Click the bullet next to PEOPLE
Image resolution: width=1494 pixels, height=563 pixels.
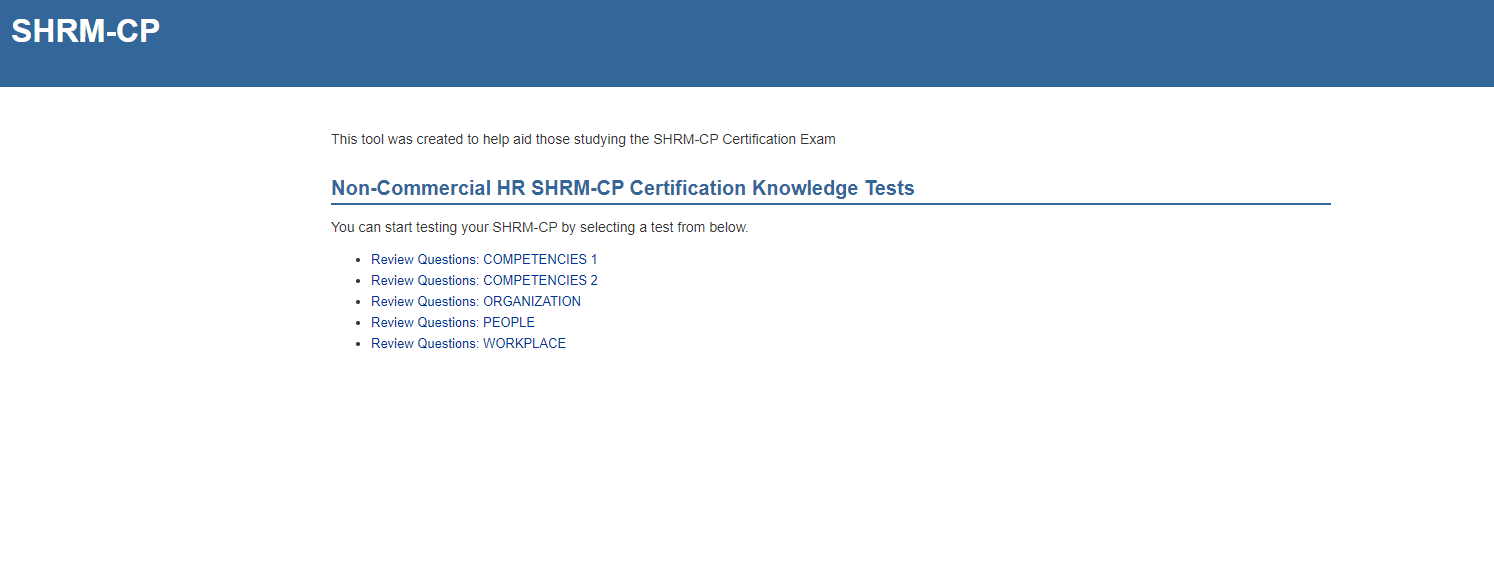coord(358,323)
